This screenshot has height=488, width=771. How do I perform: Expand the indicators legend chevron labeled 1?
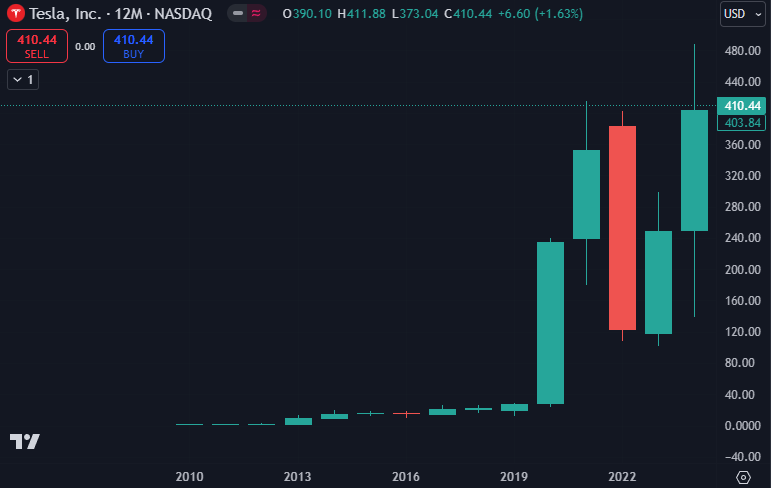[x=23, y=80]
